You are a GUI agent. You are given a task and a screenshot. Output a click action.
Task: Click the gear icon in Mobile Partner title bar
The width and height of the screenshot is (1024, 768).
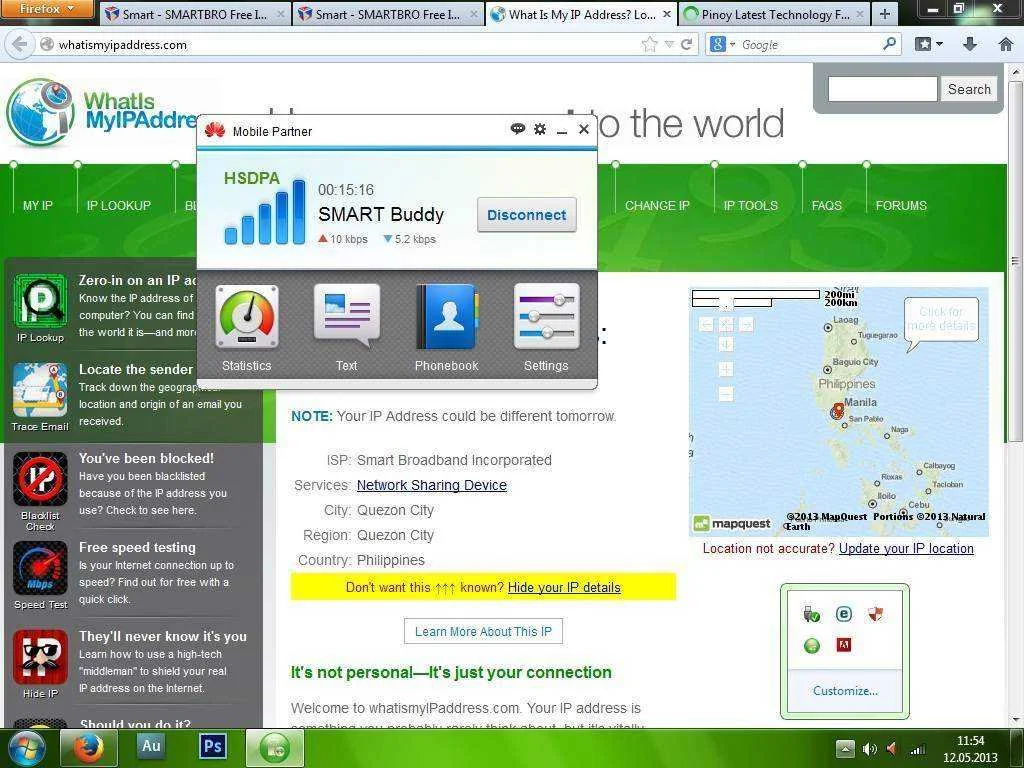click(539, 129)
